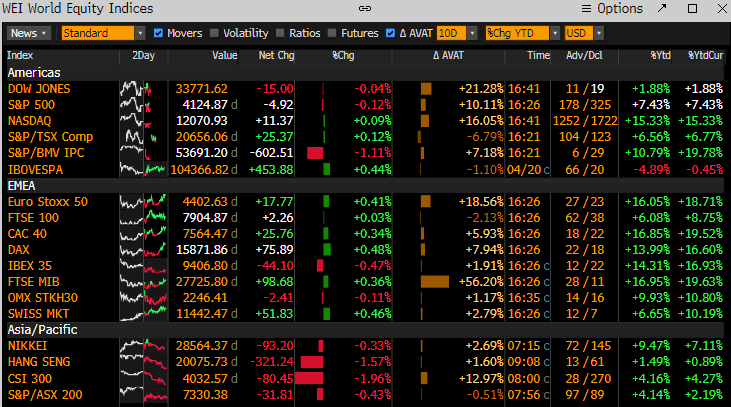Click the S&P/BMV IPC red %Chg bar

click(315, 153)
